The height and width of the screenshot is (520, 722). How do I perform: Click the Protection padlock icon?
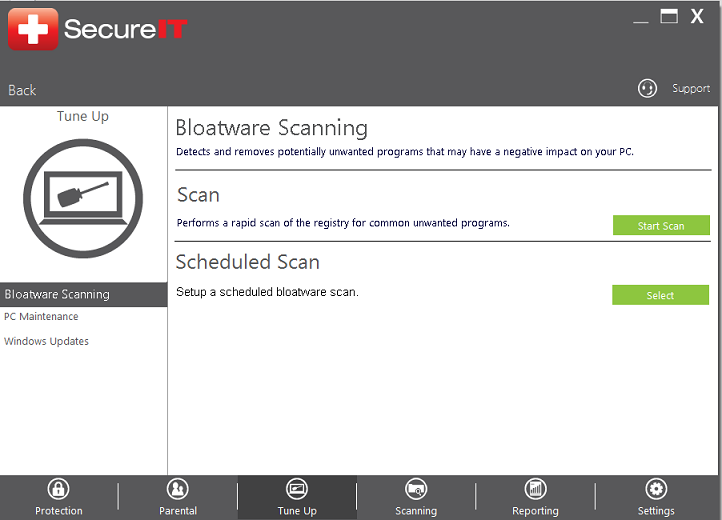[58, 489]
